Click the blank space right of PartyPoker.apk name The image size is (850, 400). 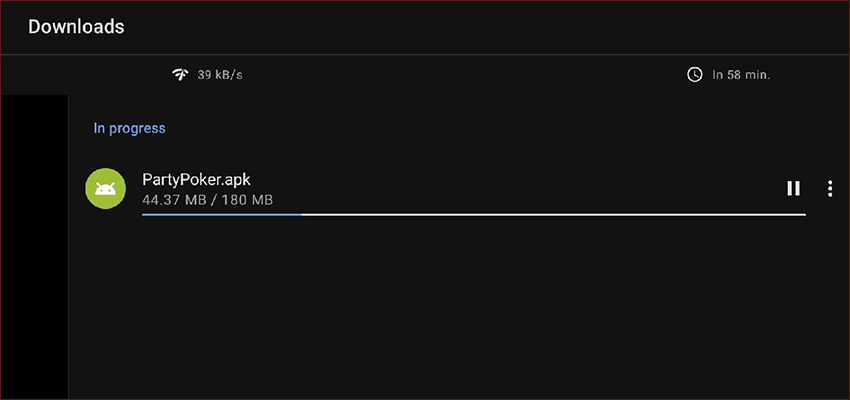[x=515, y=179]
